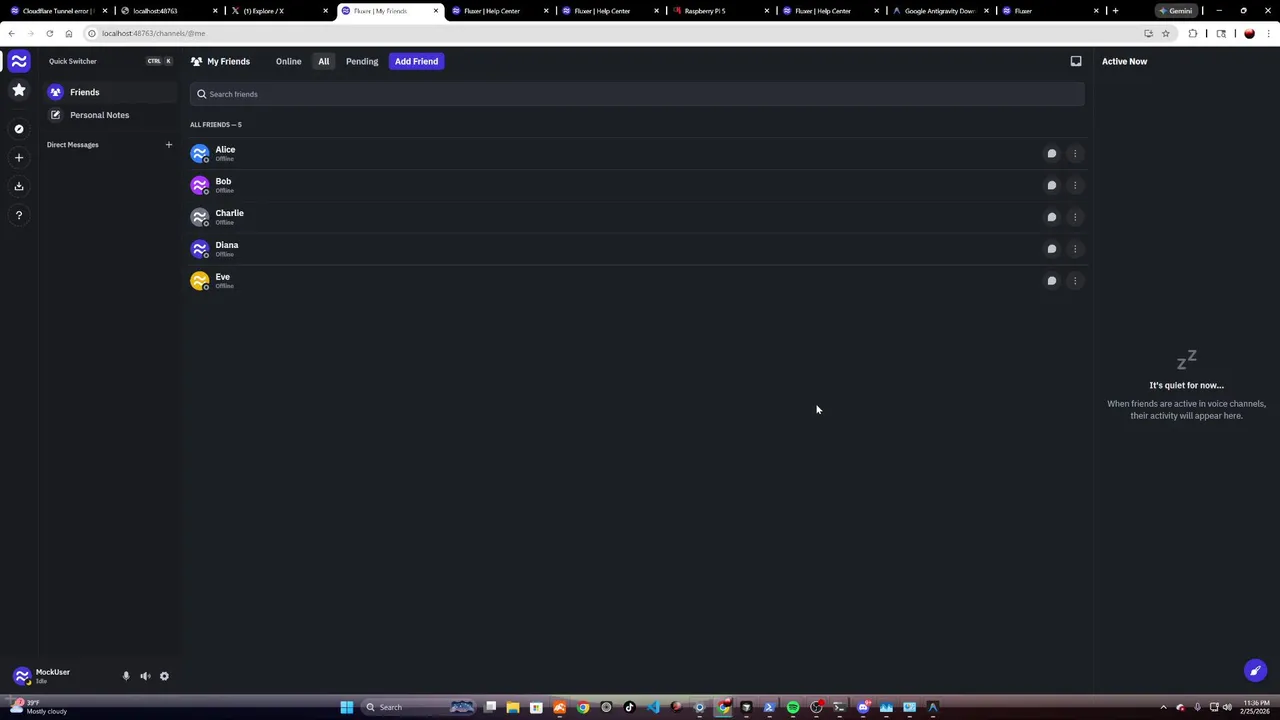Switch to the Online friends tab
This screenshot has width=1280, height=720.
pyautogui.click(x=288, y=61)
